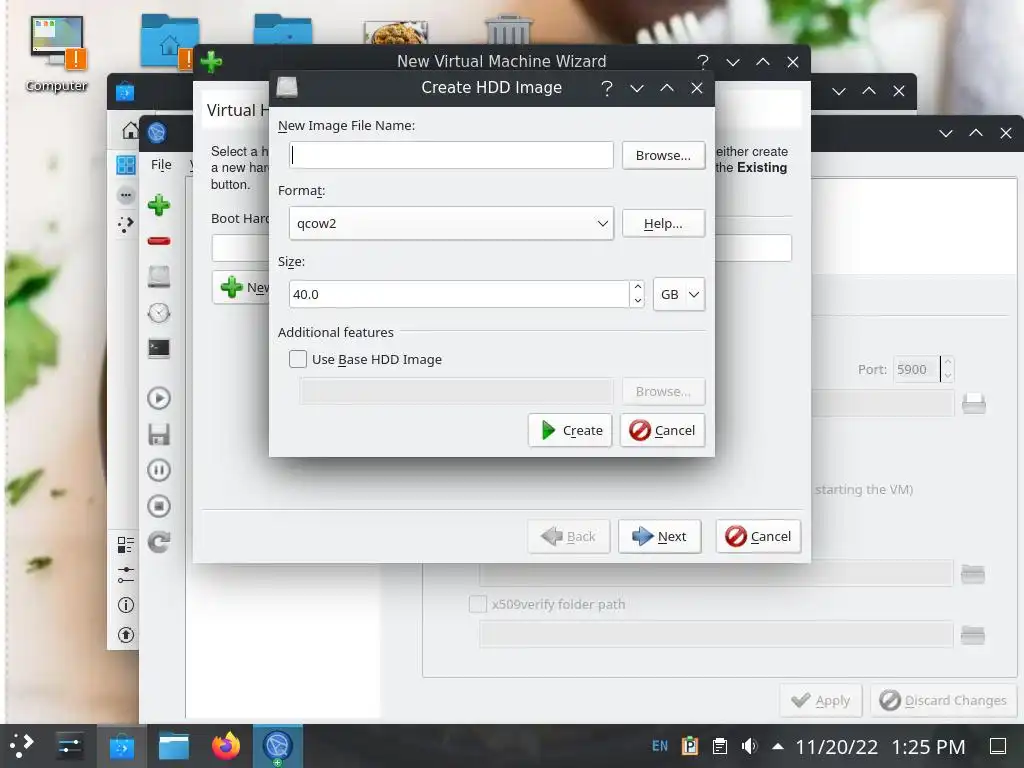Click the upload arrow sidebar icon
1024x768 pixels.
tap(125, 635)
